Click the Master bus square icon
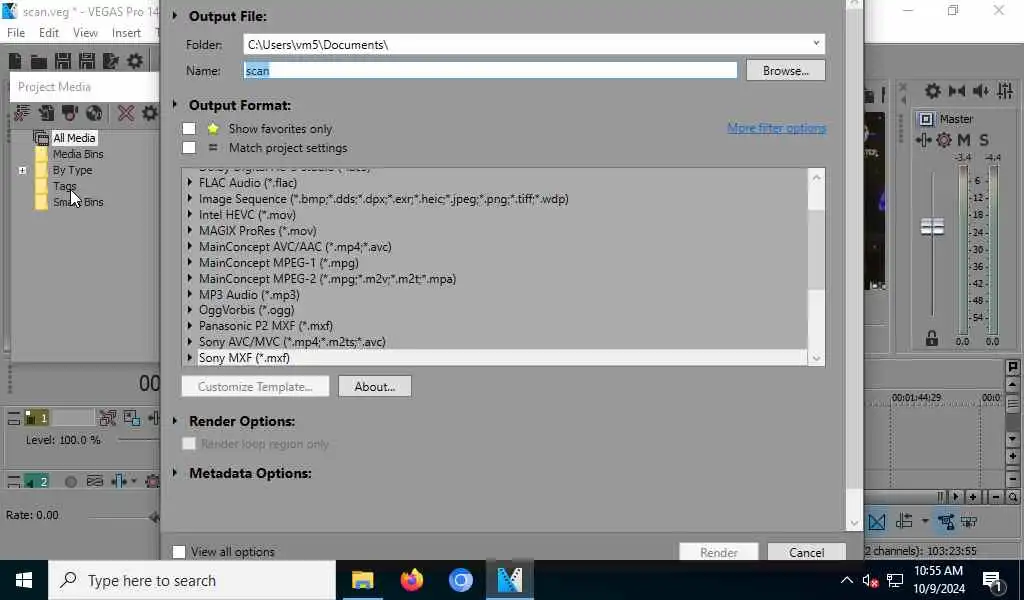The width and height of the screenshot is (1024, 600). coord(925,119)
